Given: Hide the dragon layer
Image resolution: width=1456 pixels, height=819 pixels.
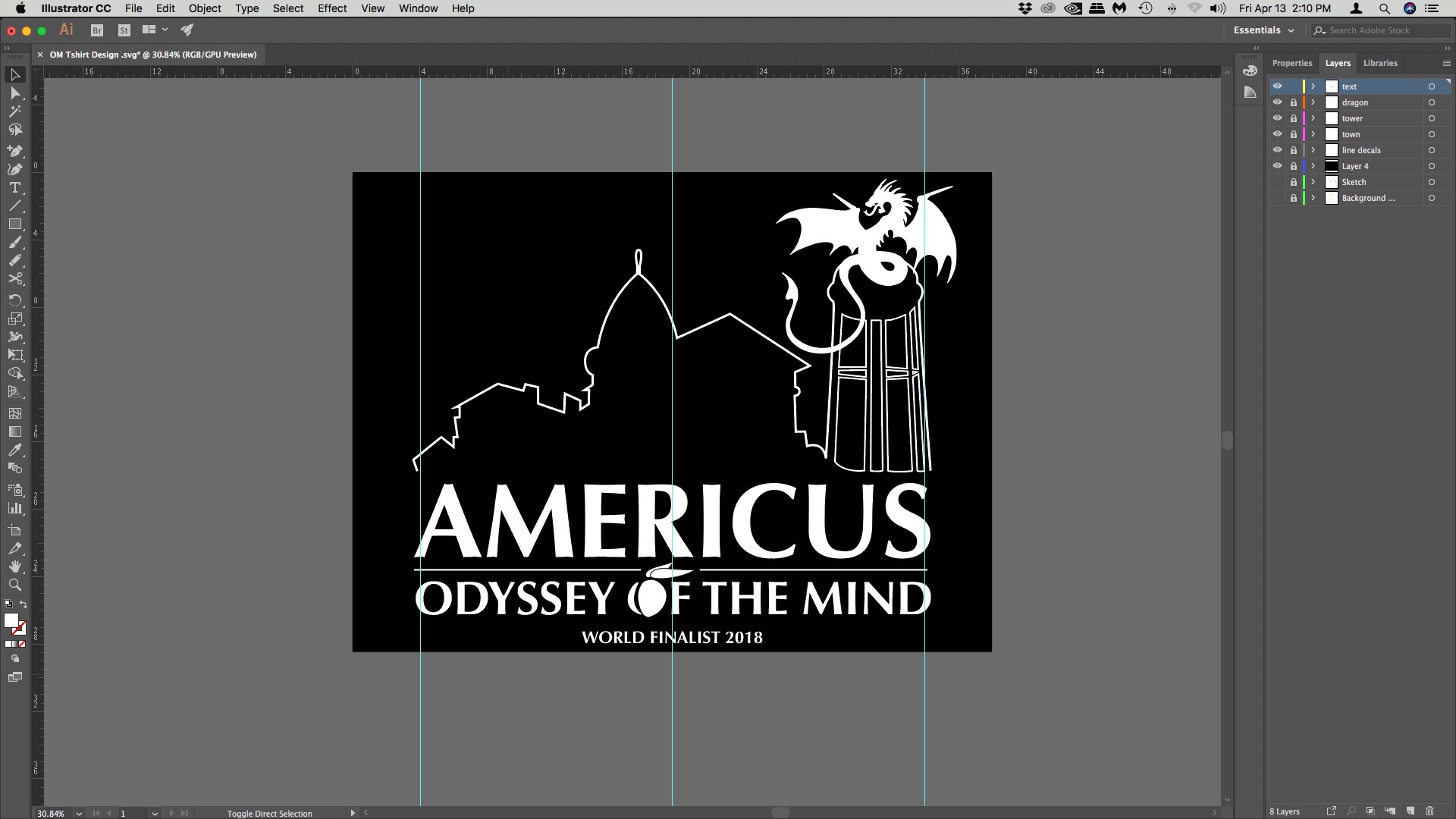Looking at the screenshot, I should pyautogui.click(x=1277, y=102).
